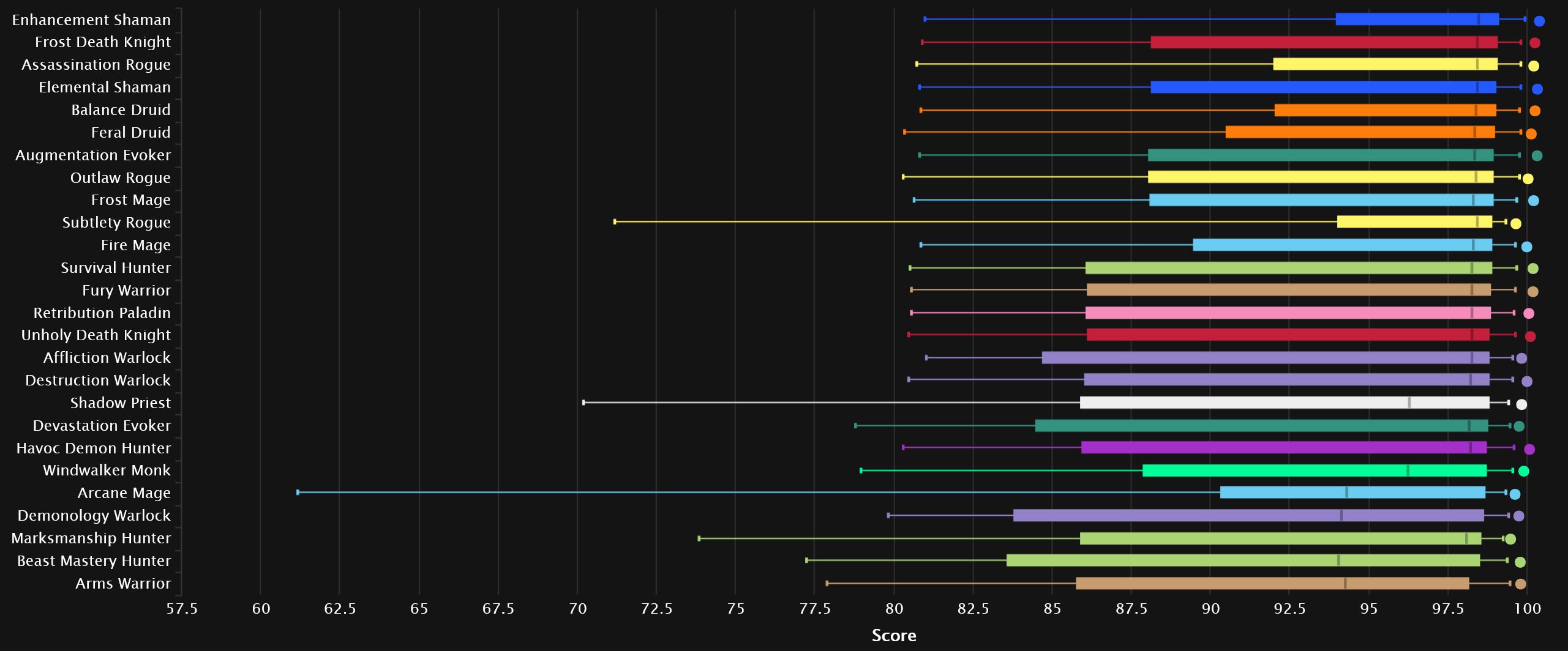The width and height of the screenshot is (1568, 651).
Task: Click the Arcane Mage minimum whisker end
Action: pyautogui.click(x=298, y=493)
